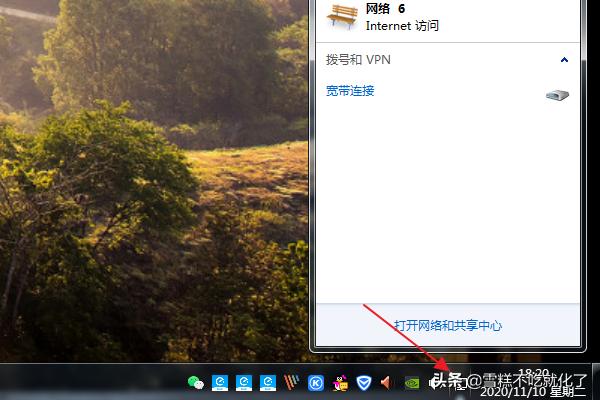This screenshot has height=400, width=600.
Task: Click the QQ penguin tray icon
Action: 340,382
